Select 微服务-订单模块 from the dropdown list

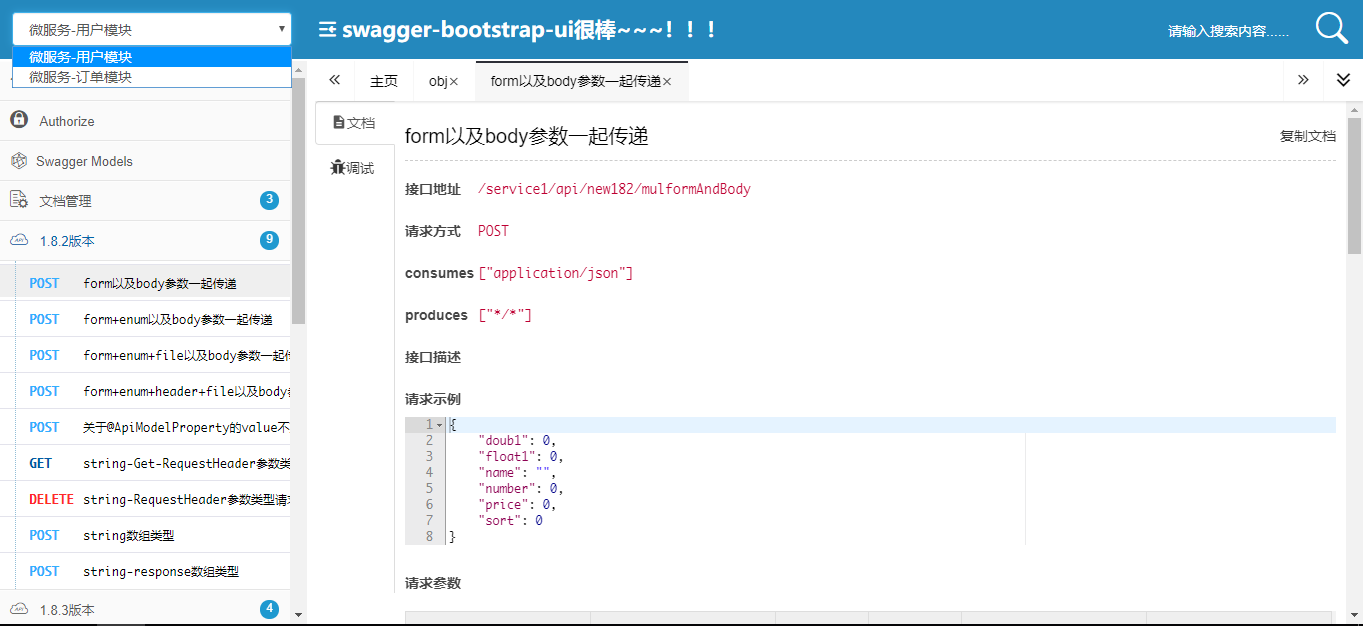(x=81, y=77)
